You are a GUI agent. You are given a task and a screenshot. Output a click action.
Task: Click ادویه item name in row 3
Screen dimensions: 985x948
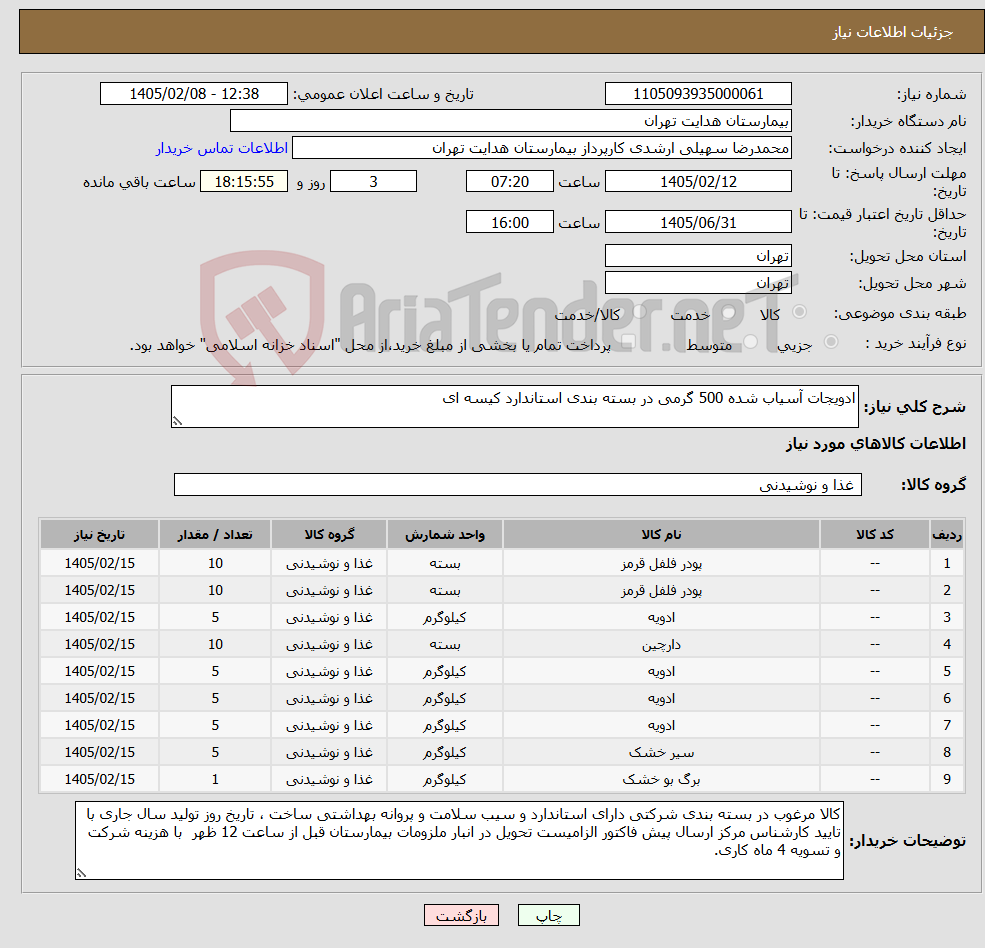coord(661,618)
